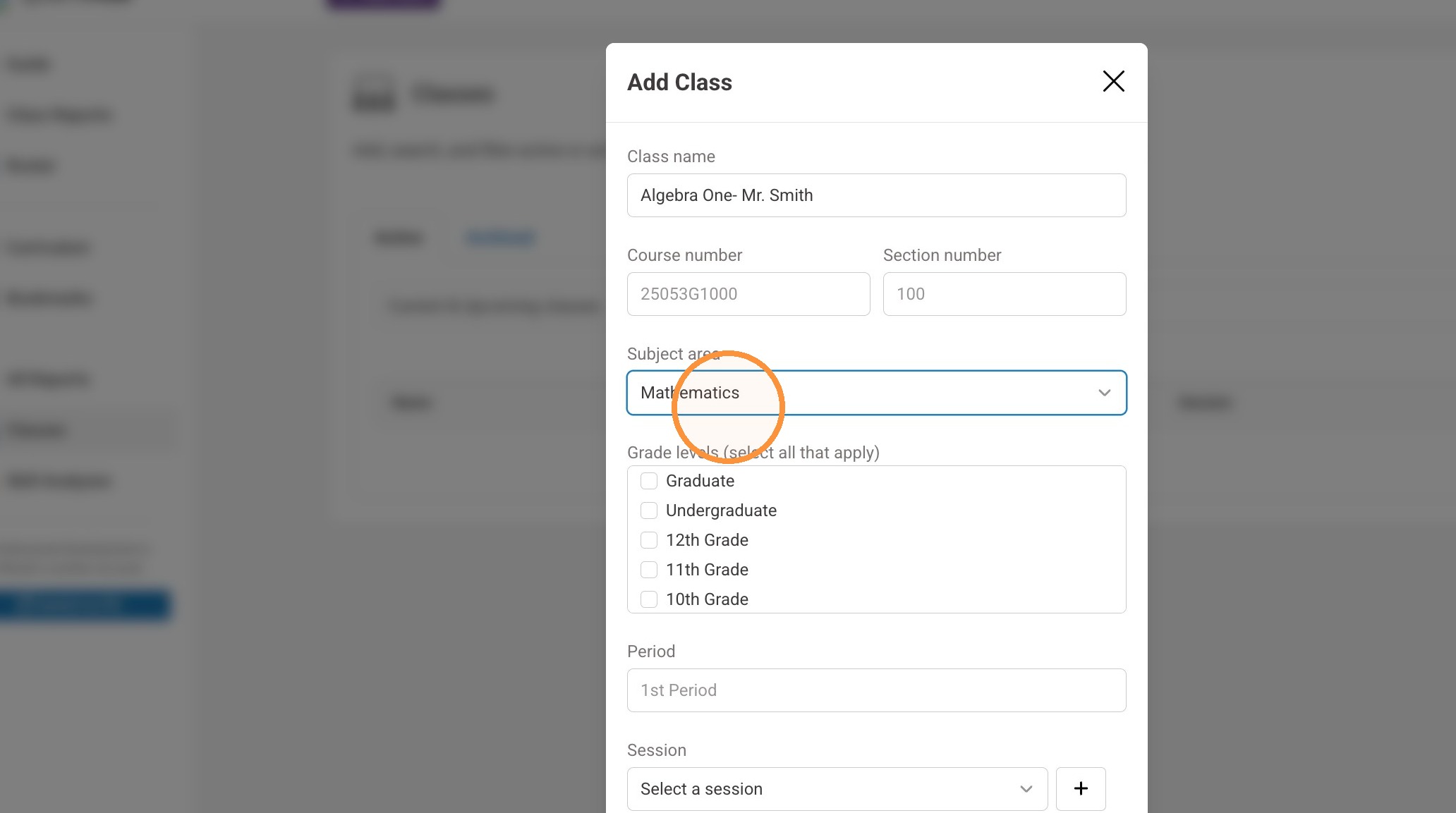Select the blurred blue-highlighted tab behind dialog
The image size is (1456, 813).
[500, 238]
